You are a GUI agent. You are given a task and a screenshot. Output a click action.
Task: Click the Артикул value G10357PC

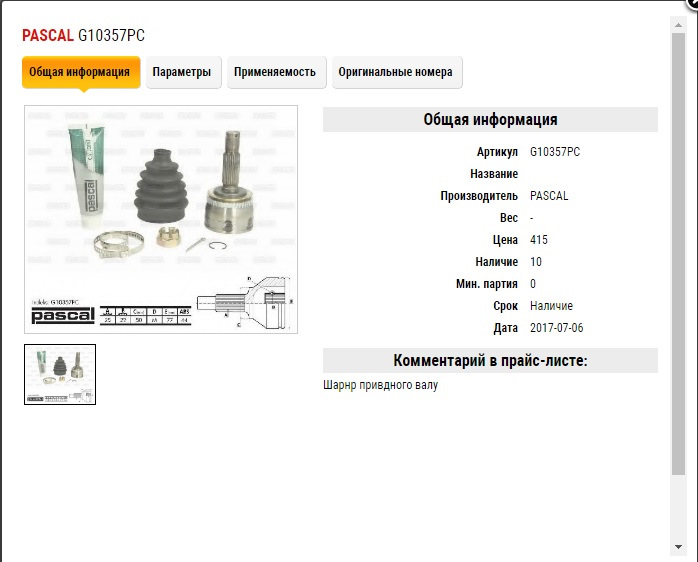(555, 152)
